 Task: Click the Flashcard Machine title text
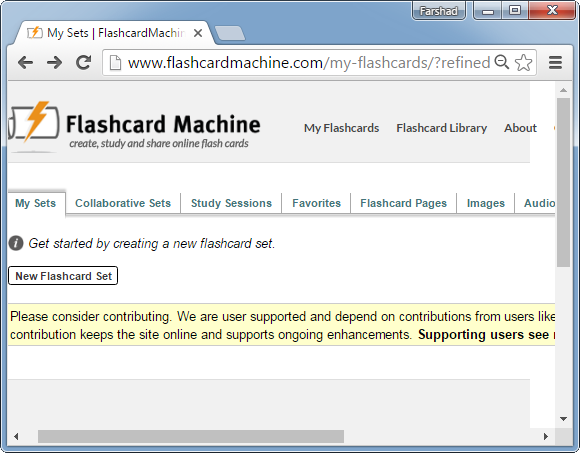163,124
